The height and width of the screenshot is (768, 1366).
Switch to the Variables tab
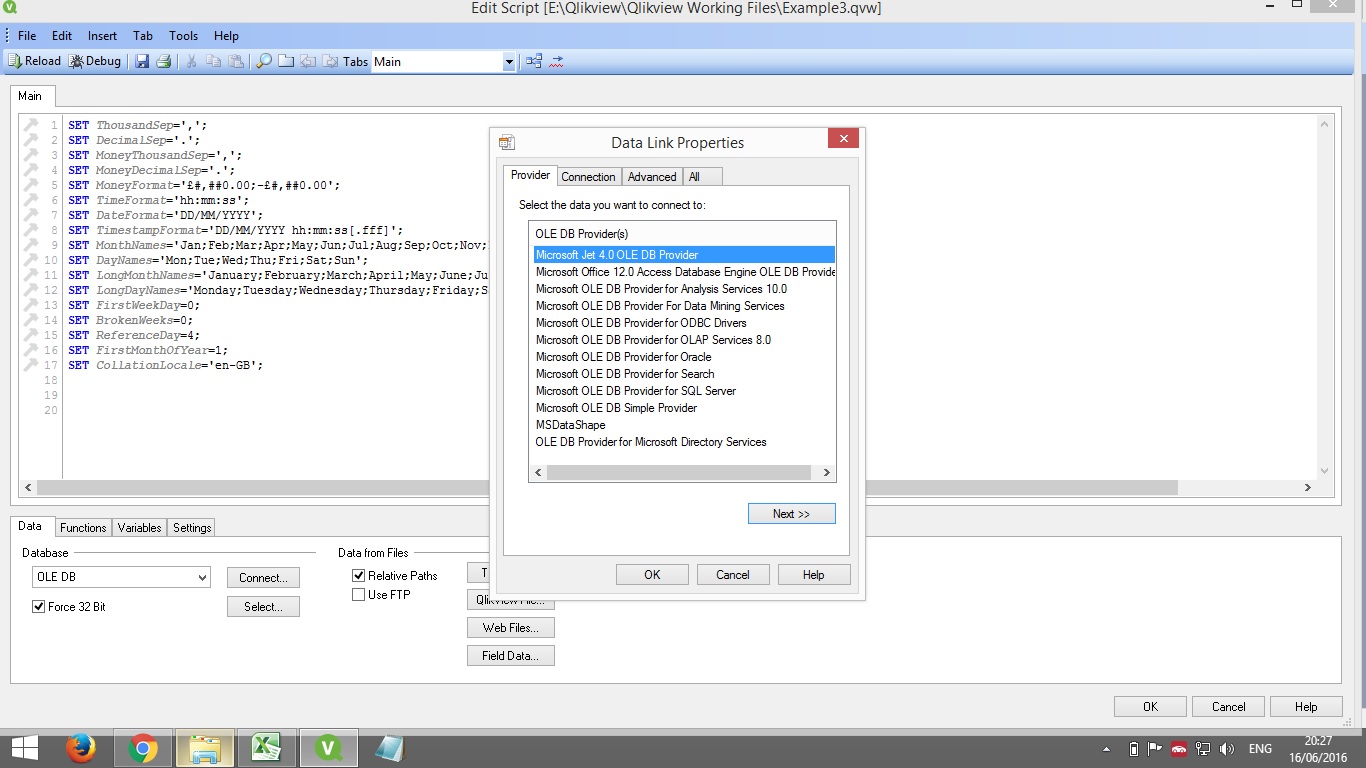click(x=139, y=528)
